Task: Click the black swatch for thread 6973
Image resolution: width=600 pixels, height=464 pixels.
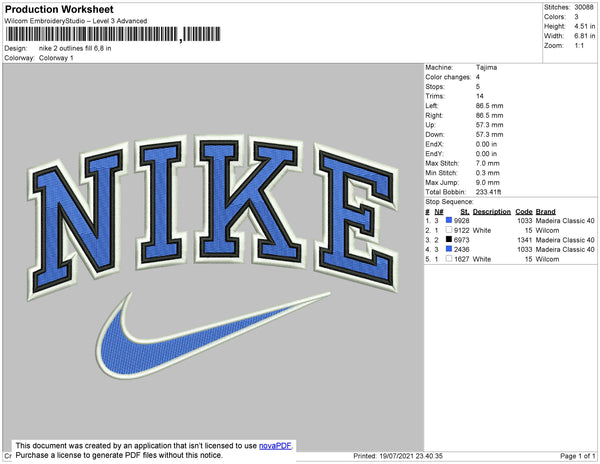Action: click(x=449, y=239)
